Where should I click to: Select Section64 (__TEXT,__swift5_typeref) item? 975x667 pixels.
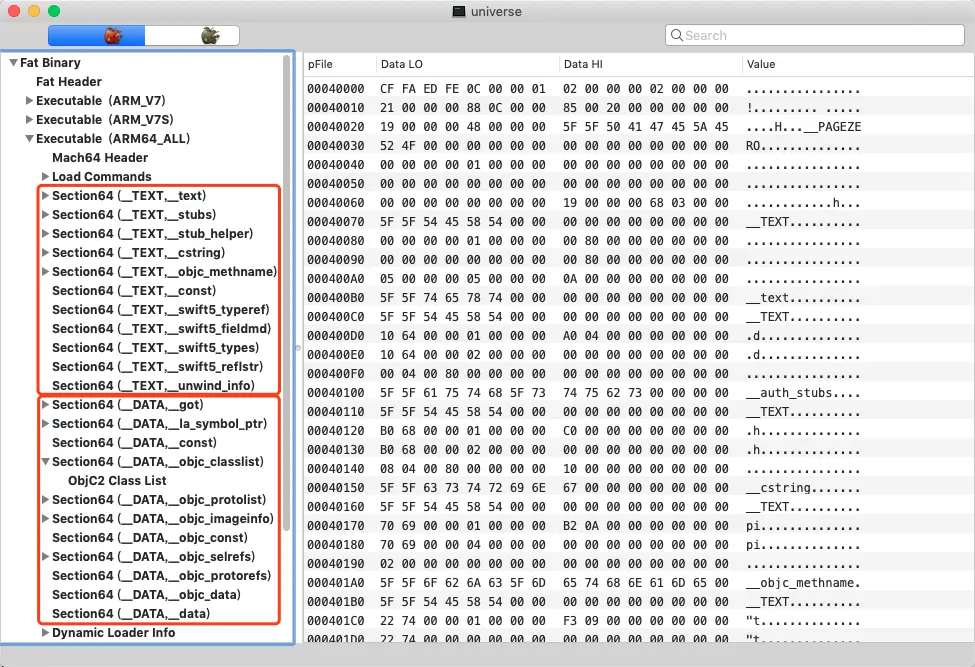[x=160, y=310]
